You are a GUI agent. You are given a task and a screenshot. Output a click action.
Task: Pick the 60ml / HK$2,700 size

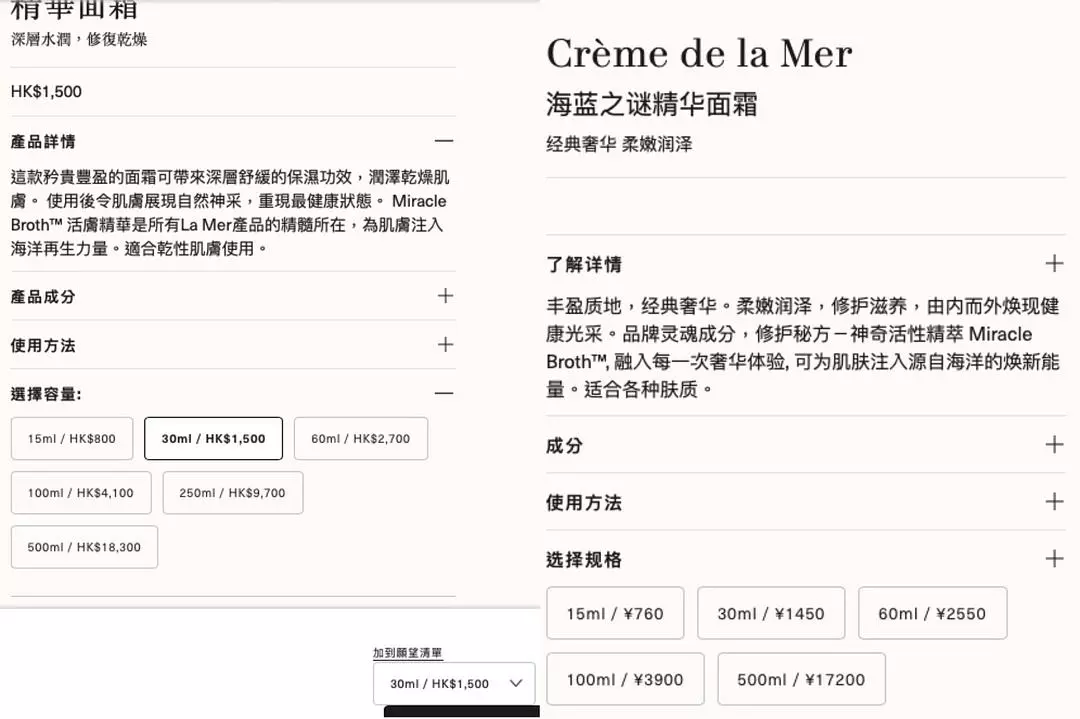(361, 439)
